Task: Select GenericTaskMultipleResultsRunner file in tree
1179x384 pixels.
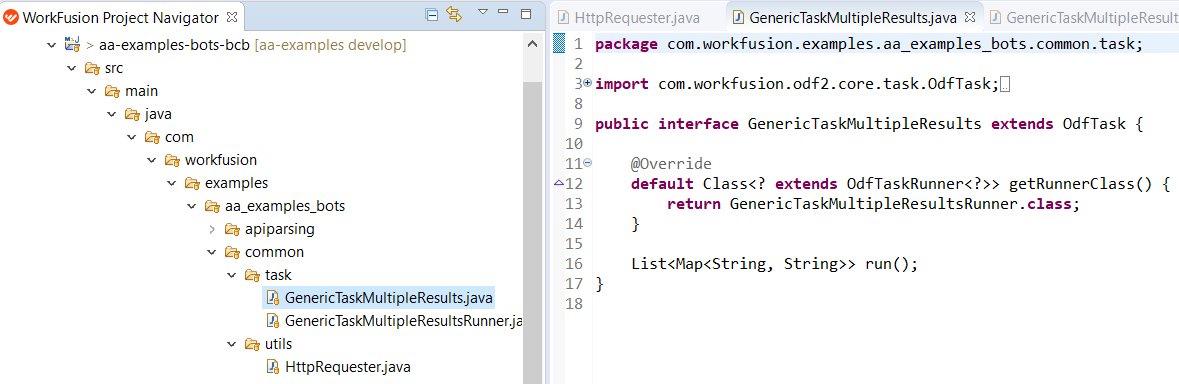Action: coord(403,322)
